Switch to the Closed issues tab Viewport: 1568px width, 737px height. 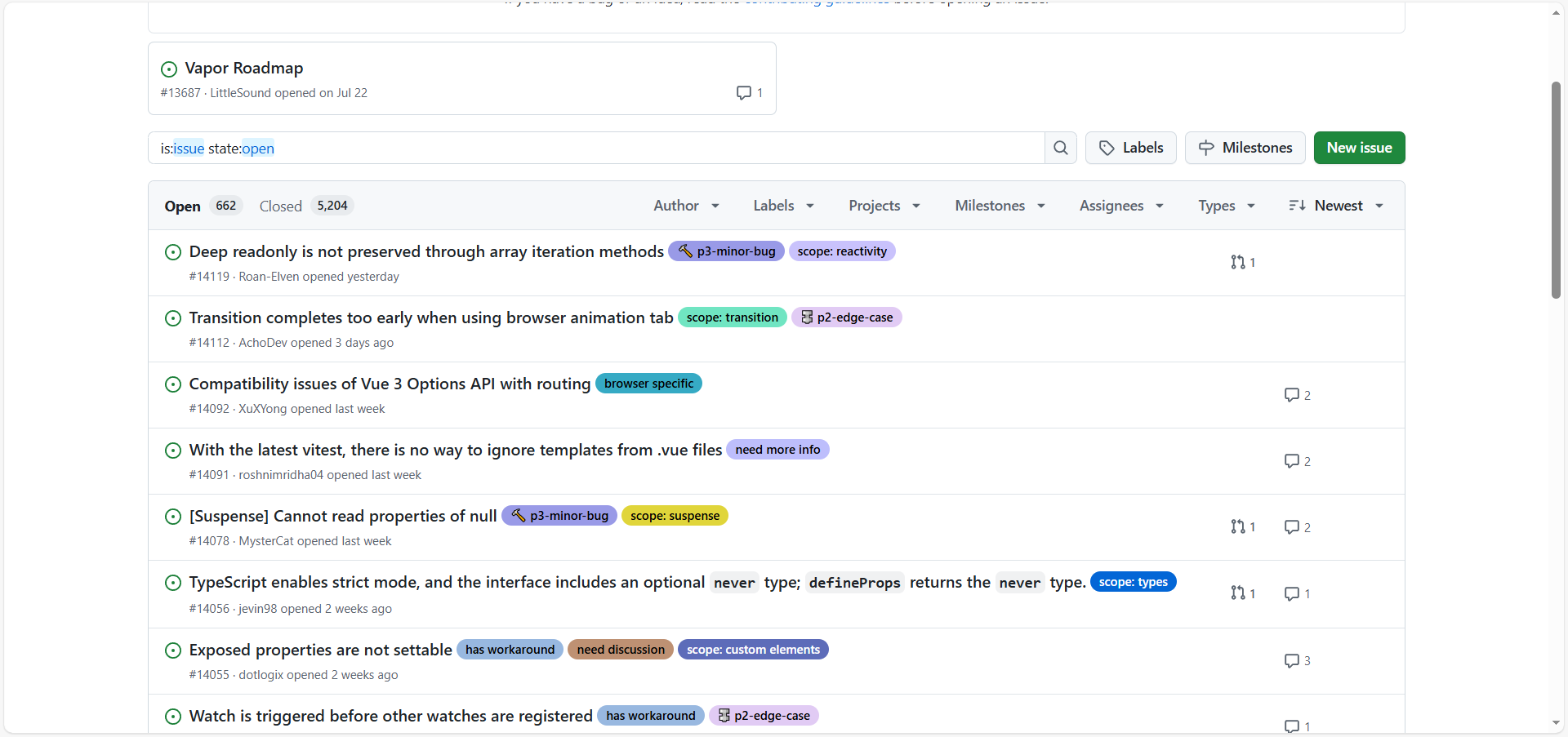click(281, 206)
